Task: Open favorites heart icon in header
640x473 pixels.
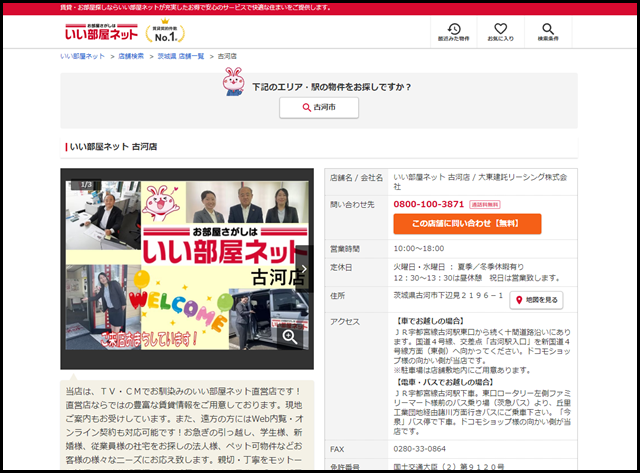Action: pos(500,32)
